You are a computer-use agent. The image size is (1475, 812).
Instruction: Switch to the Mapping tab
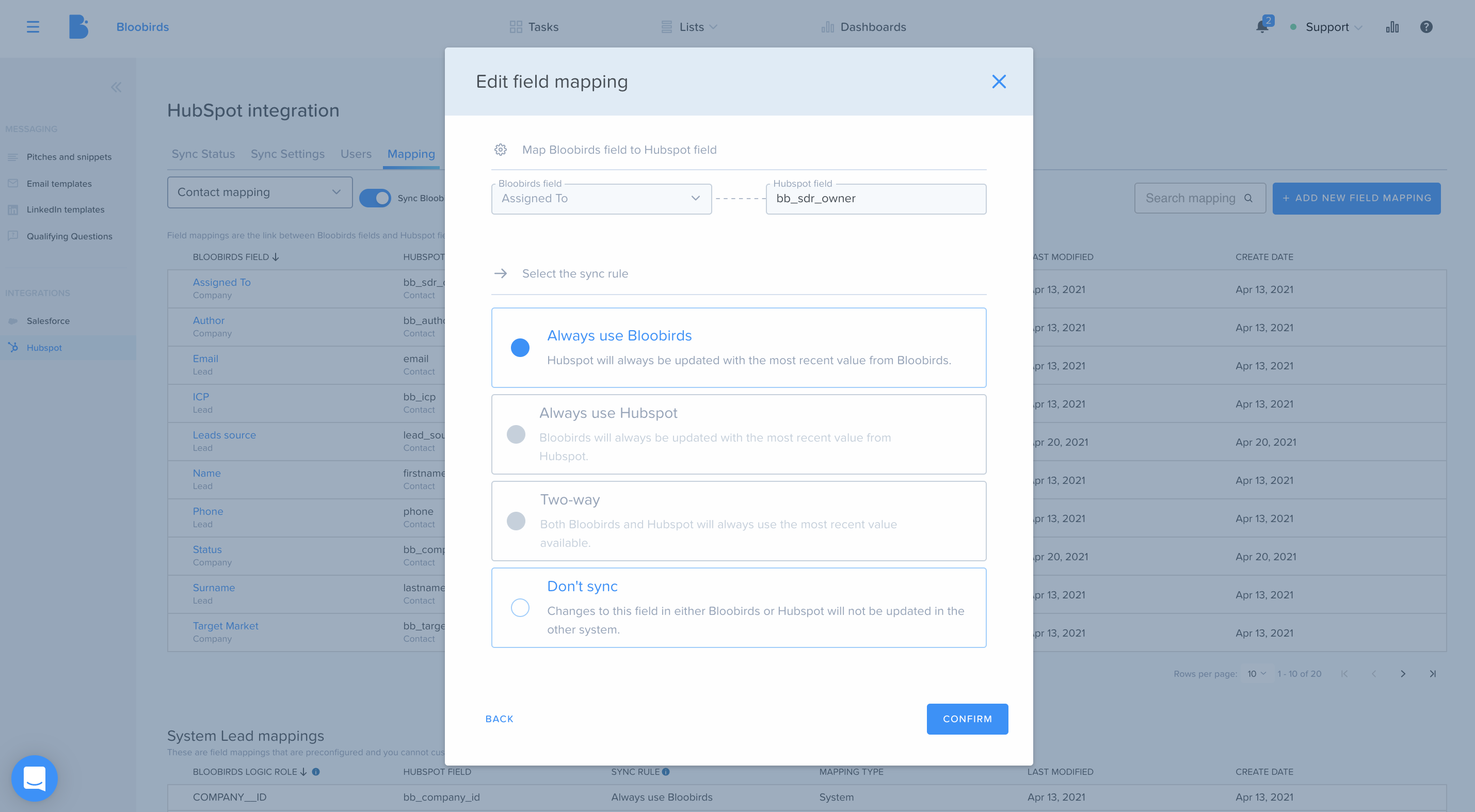coord(411,154)
